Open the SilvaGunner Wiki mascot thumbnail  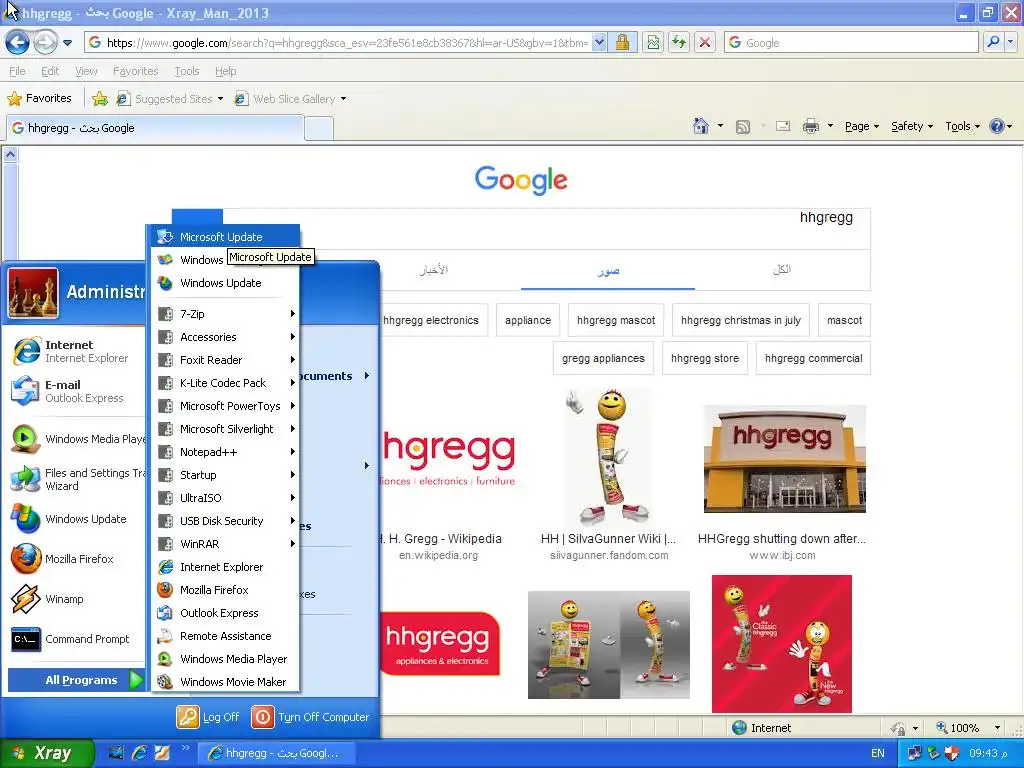[609, 458]
